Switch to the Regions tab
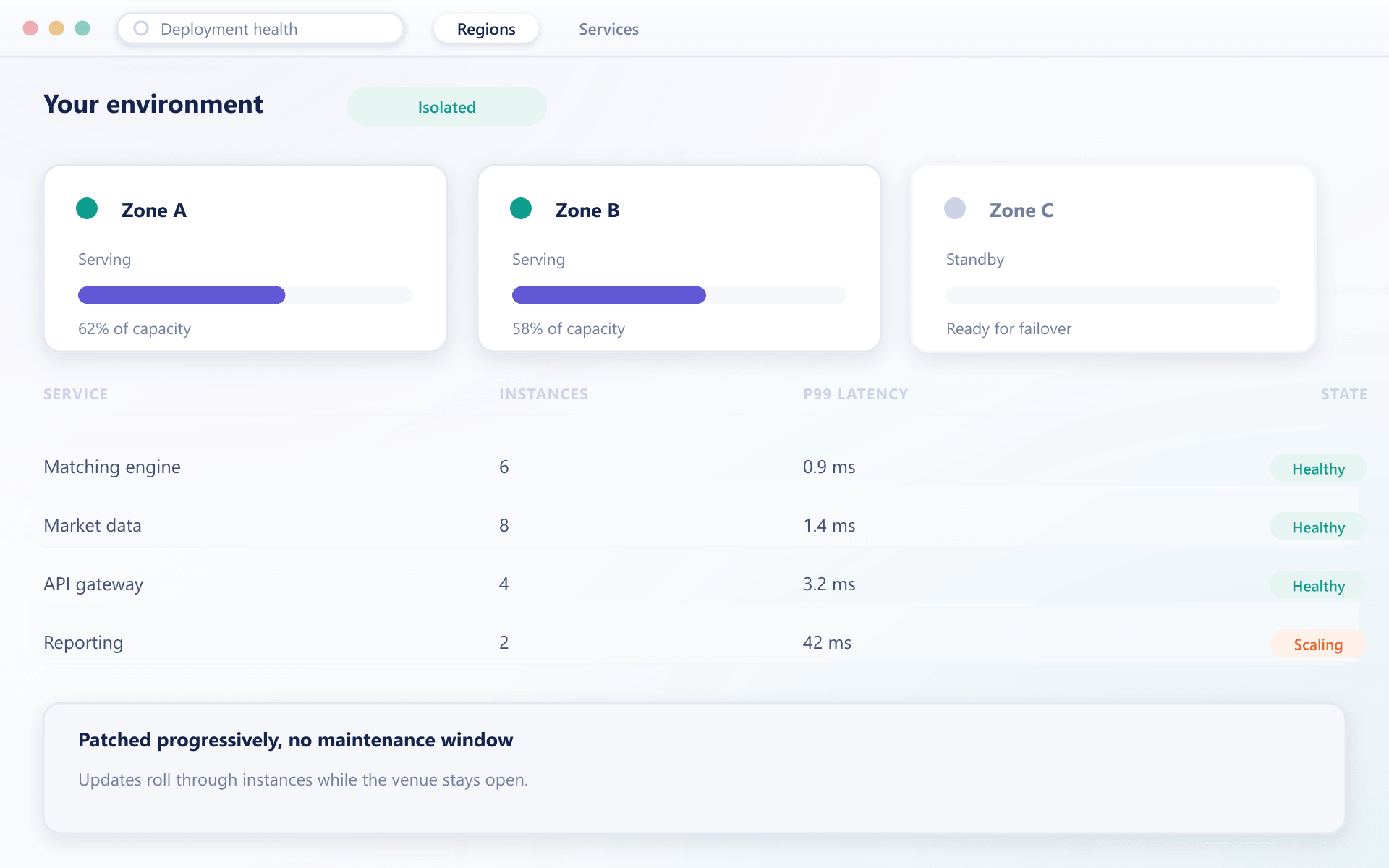Image resolution: width=1389 pixels, height=868 pixels. coord(486,29)
